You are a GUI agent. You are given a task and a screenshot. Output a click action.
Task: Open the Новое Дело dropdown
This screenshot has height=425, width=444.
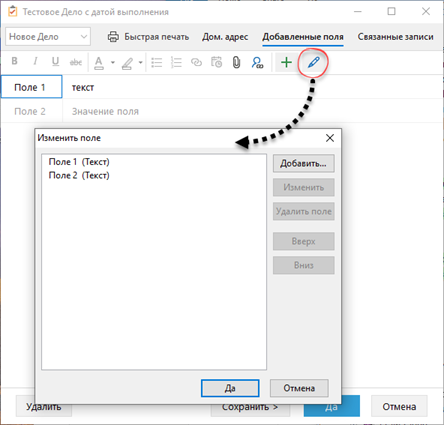tap(48, 37)
